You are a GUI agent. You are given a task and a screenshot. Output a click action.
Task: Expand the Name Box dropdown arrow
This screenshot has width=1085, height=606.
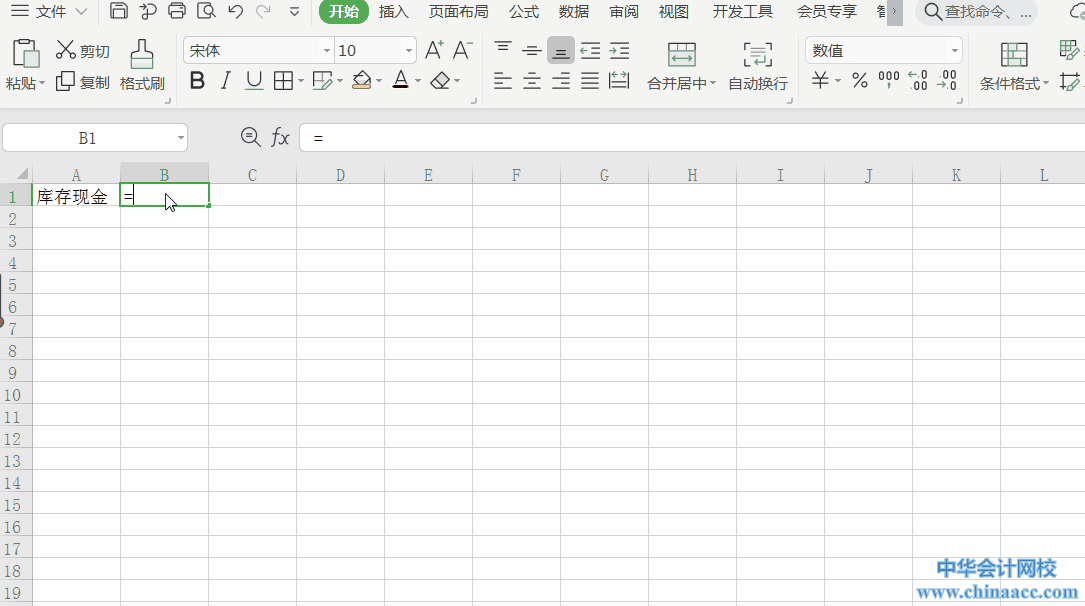click(181, 138)
